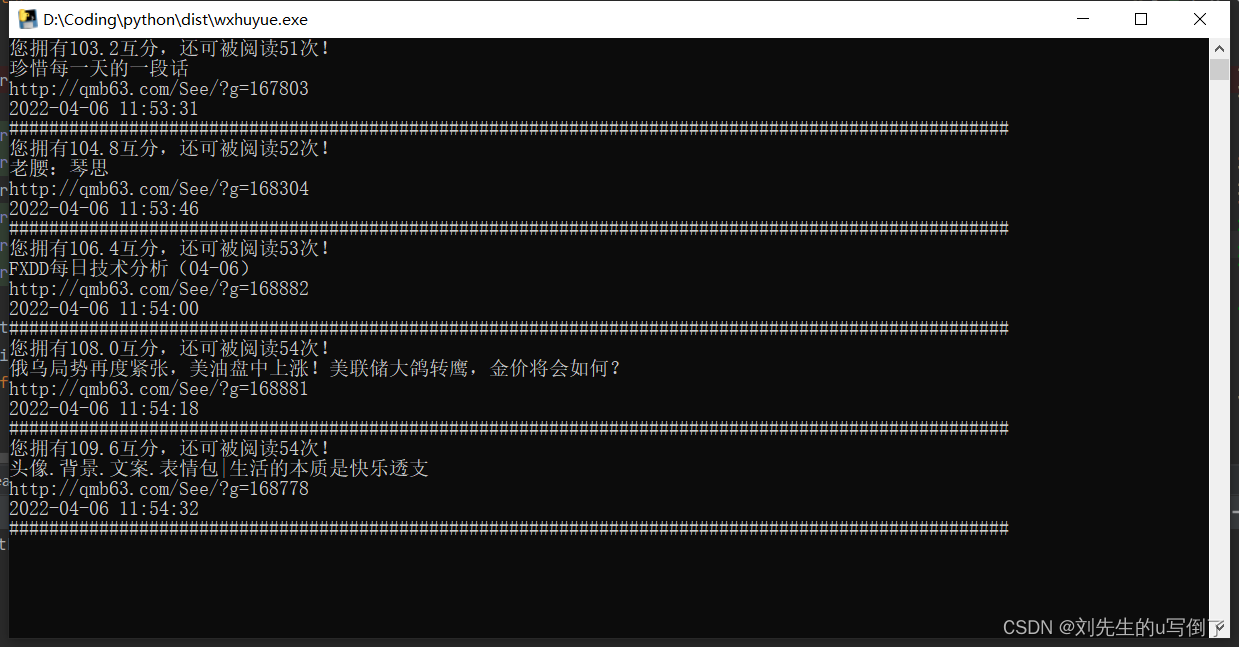Click URL ending in g=168778
Image resolution: width=1239 pixels, height=647 pixels.
click(159, 489)
